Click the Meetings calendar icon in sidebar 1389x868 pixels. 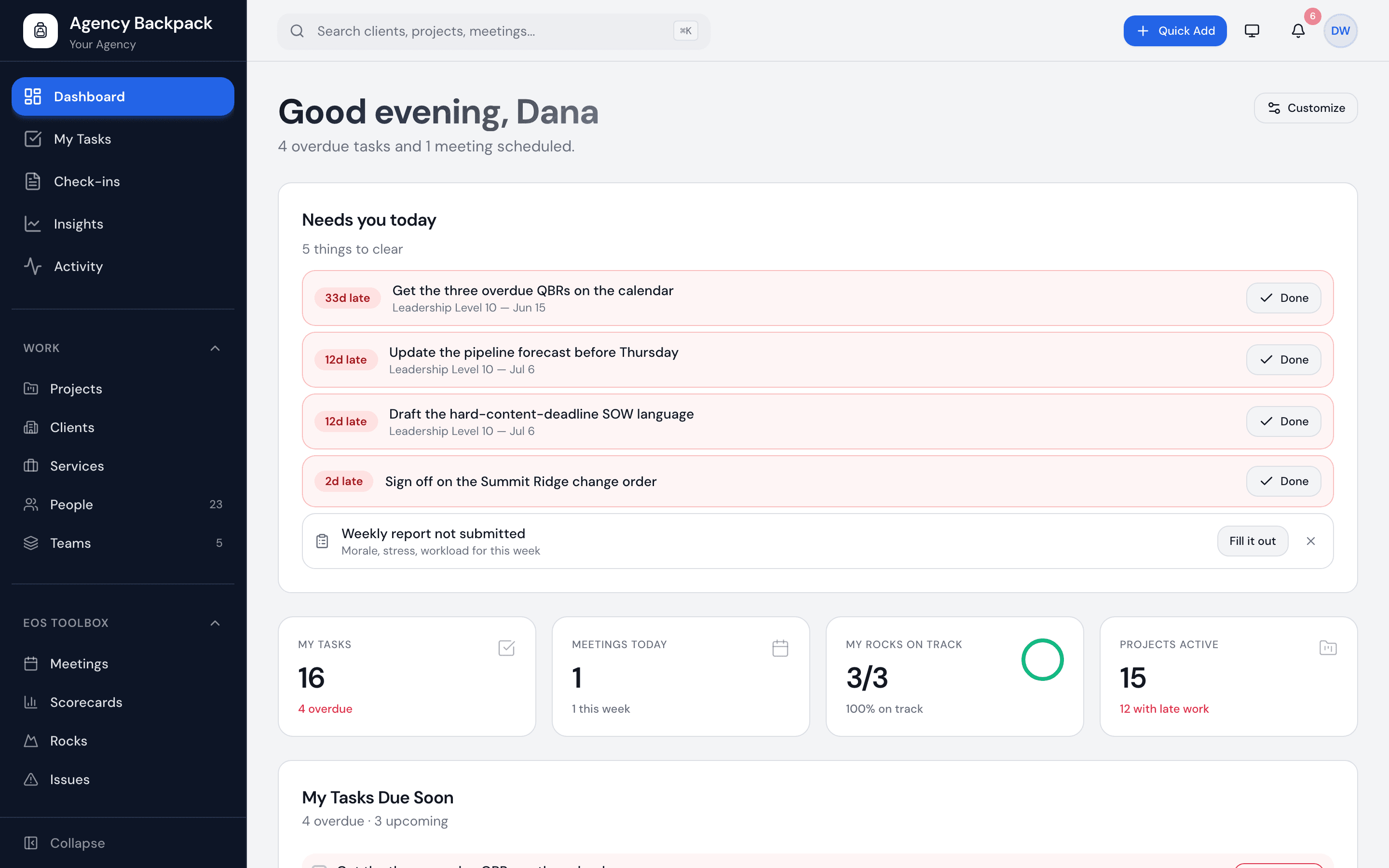[31, 664]
